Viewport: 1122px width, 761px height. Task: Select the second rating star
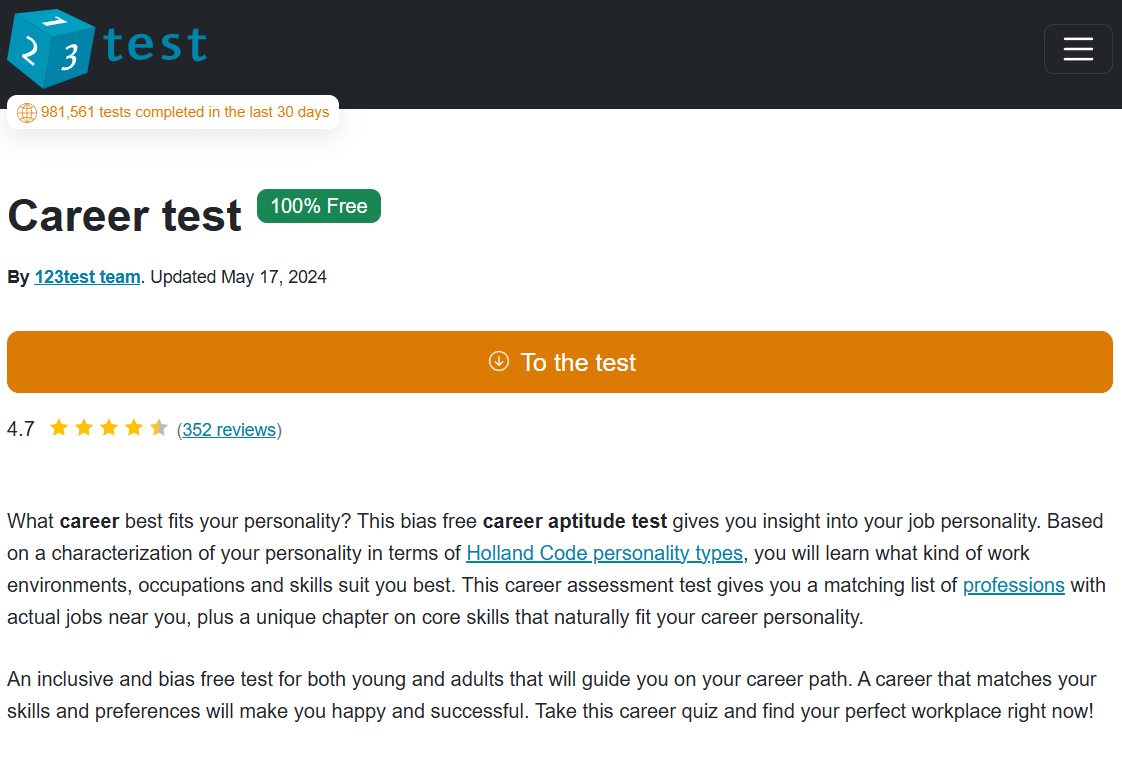83,428
